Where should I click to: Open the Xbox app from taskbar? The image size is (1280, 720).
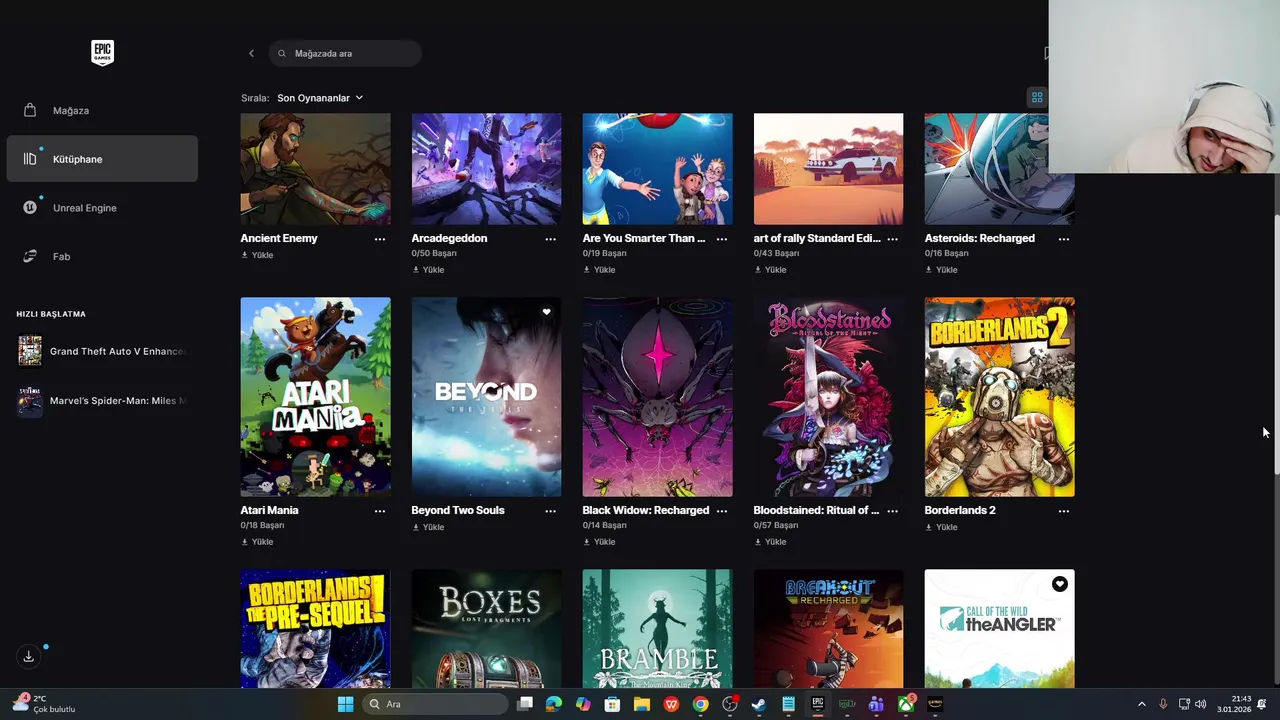tap(906, 704)
